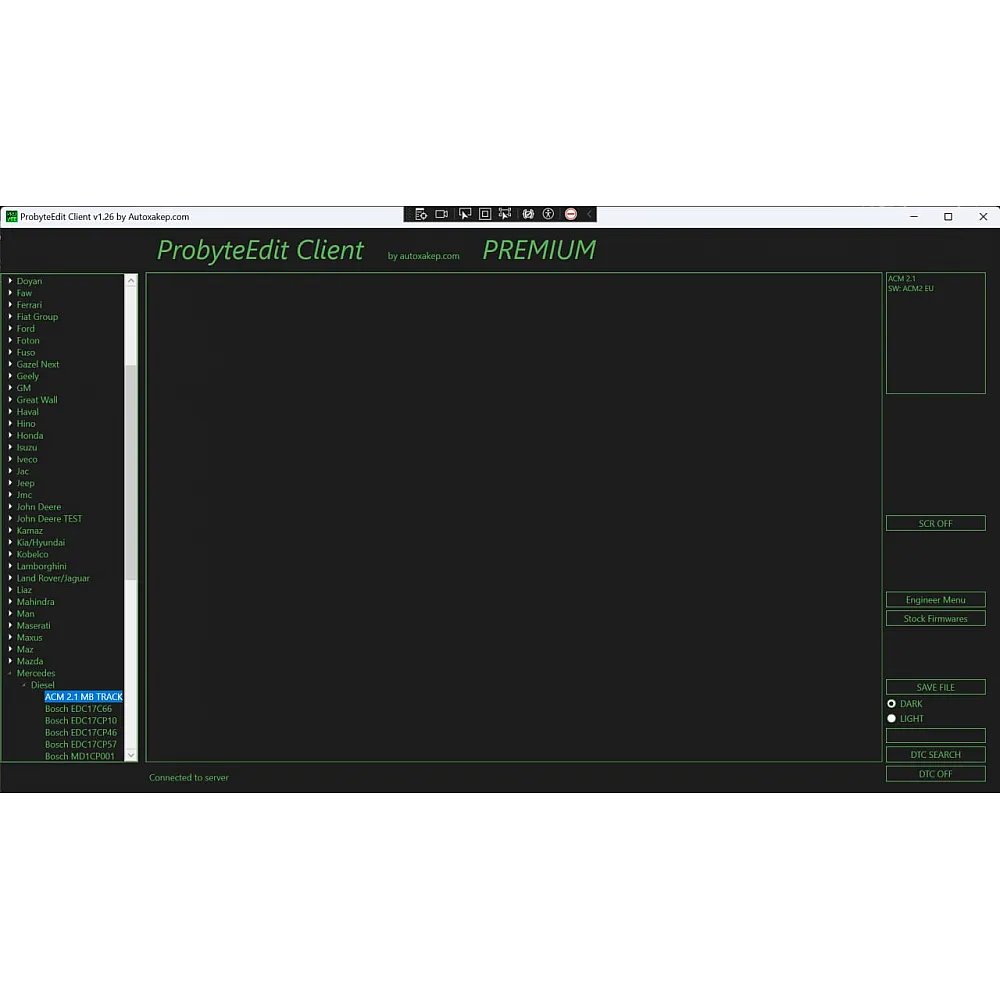Select Bosch EDC17CP10 tree item
Image resolution: width=1000 pixels, height=1000 pixels.
pos(81,721)
